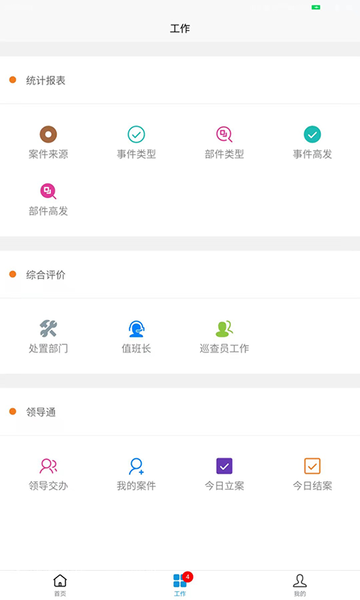Click the 事件高发 label

(x=312, y=154)
